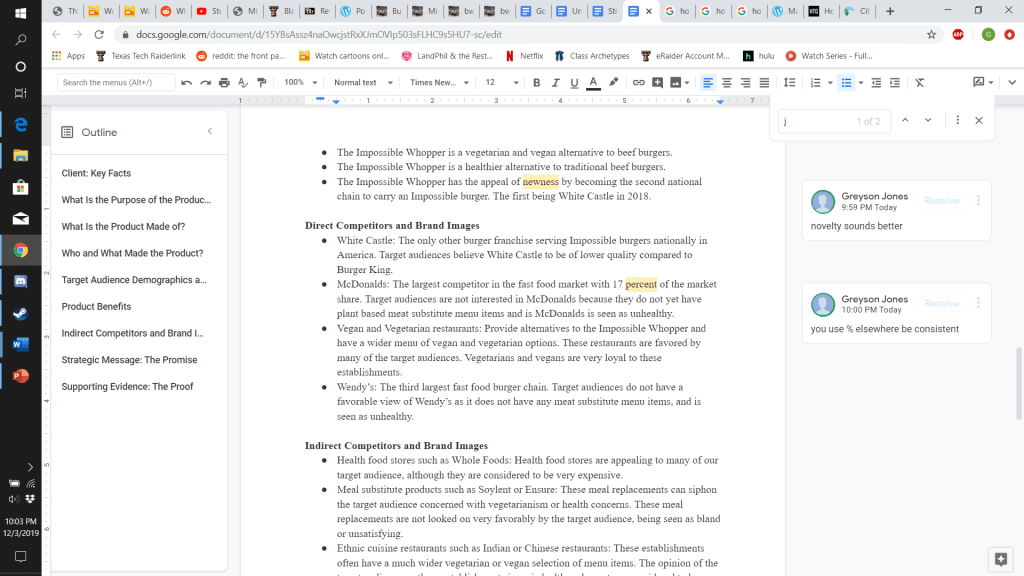Click the clear formatting icon

point(919,82)
